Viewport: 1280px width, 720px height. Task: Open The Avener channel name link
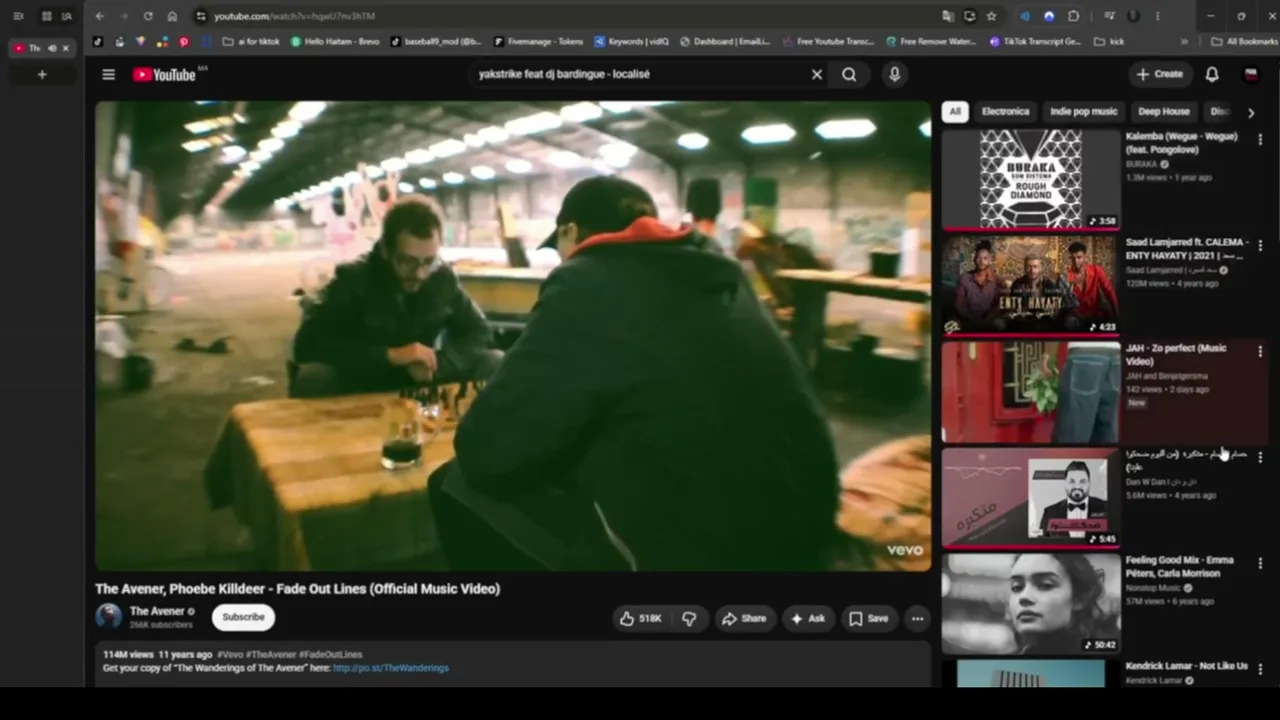click(157, 611)
